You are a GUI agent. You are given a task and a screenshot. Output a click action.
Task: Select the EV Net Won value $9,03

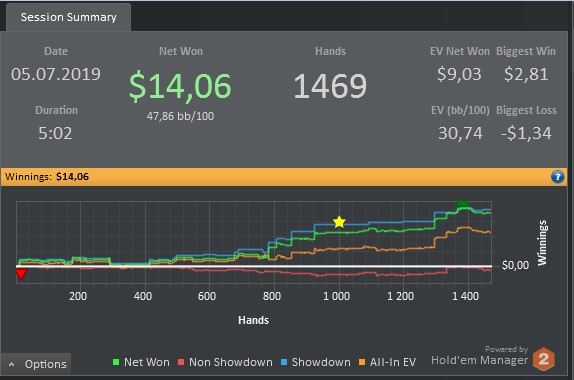click(459, 74)
